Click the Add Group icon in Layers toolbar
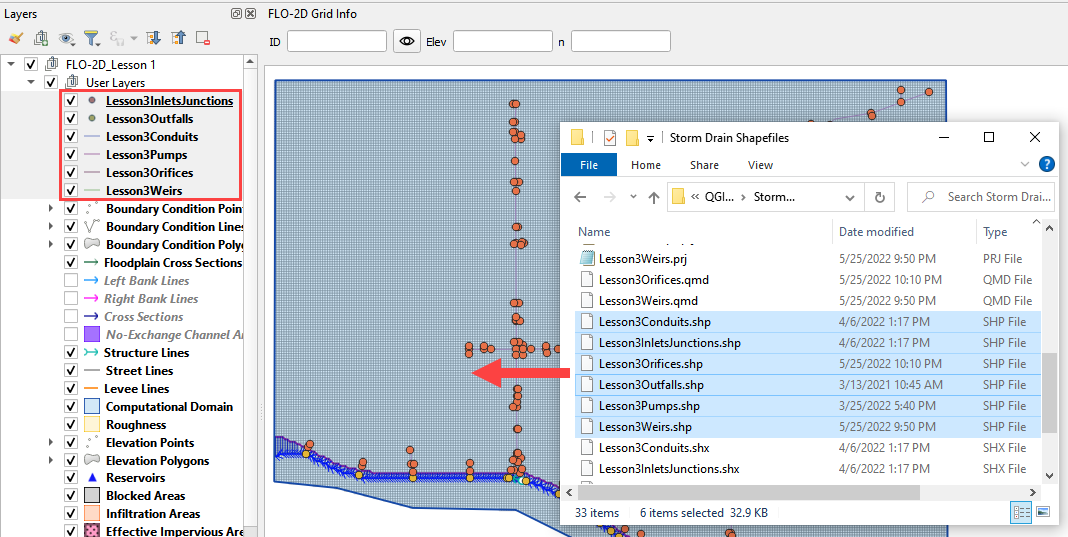Image resolution: width=1068 pixels, height=537 pixels. click(41, 39)
